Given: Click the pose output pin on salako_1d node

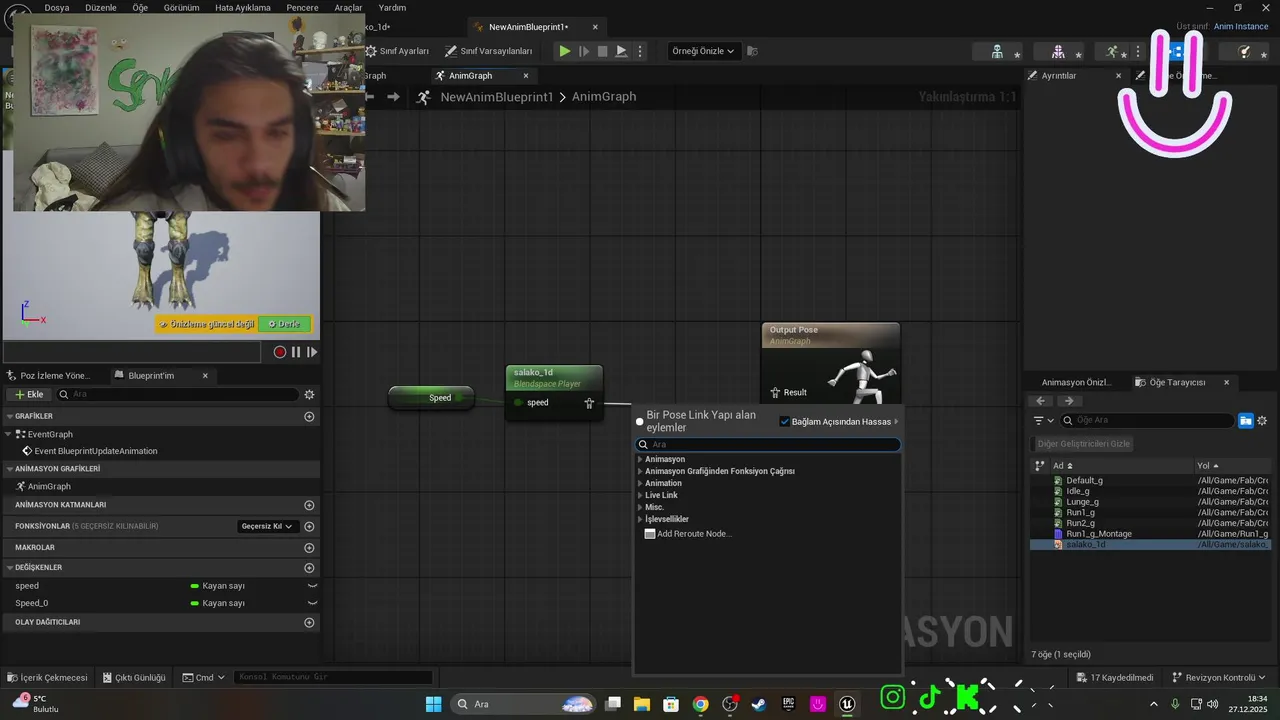Looking at the screenshot, I should point(589,403).
